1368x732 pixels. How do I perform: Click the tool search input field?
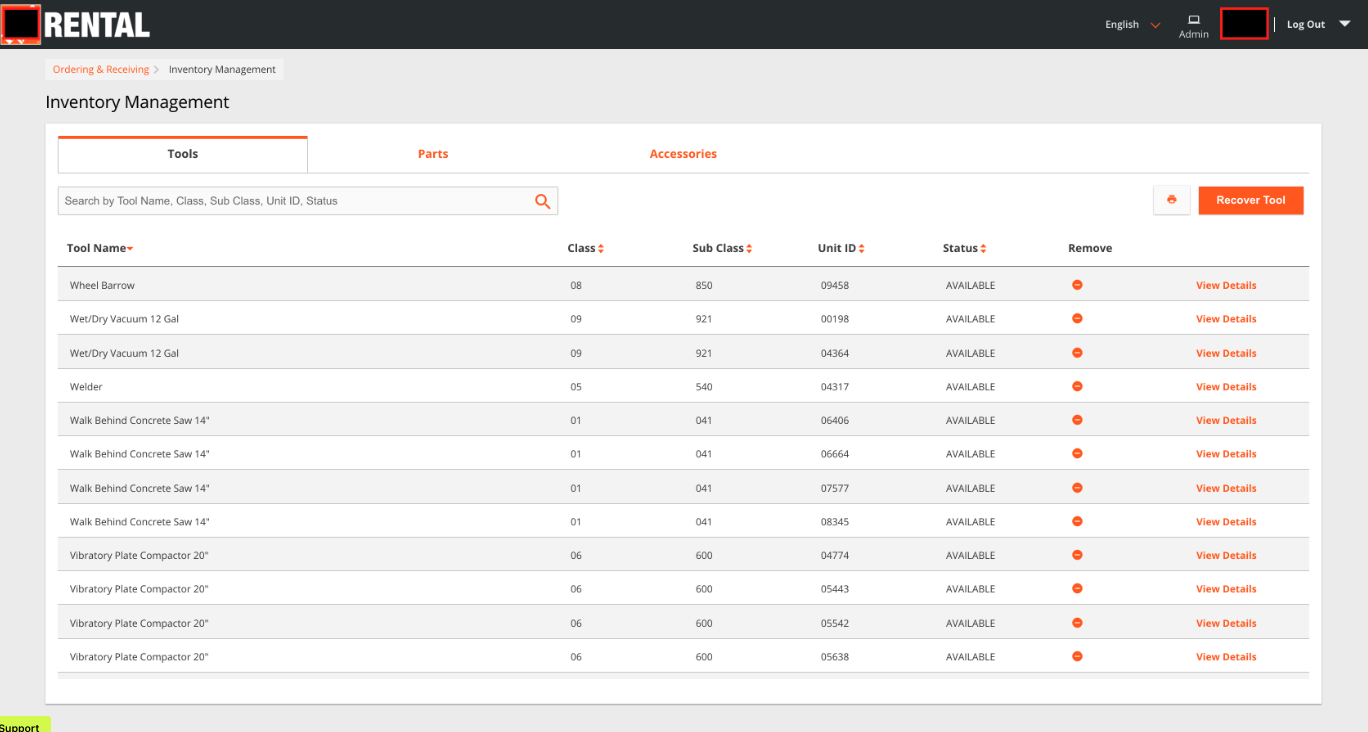(x=295, y=201)
